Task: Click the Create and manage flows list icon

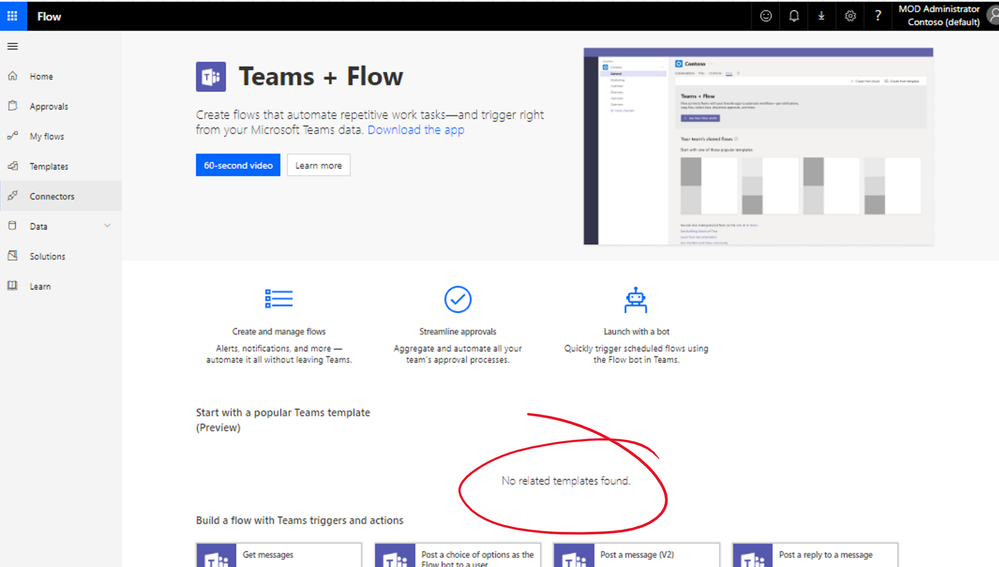Action: pos(278,298)
